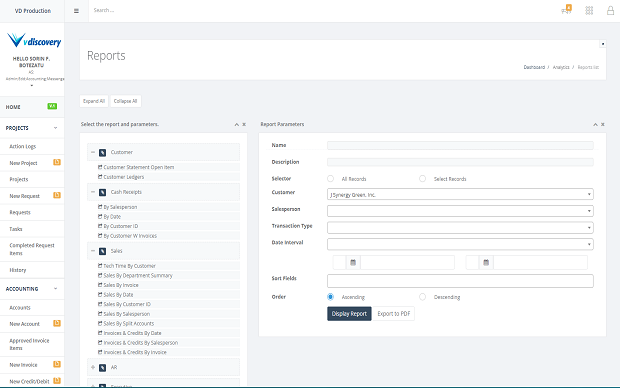The width and height of the screenshot is (620, 388).
Task: Select the All Records radio button
Action: [x=331, y=179]
